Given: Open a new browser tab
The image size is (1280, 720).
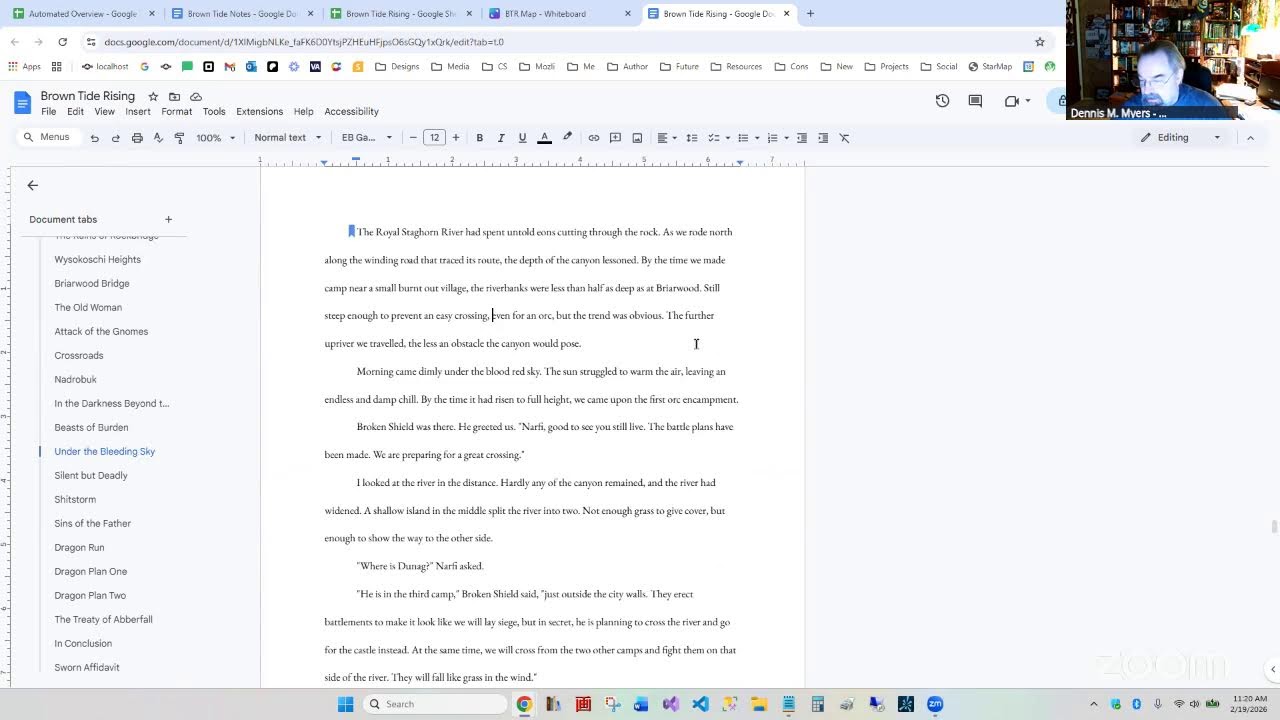Looking at the screenshot, I should pyautogui.click(x=810, y=14).
